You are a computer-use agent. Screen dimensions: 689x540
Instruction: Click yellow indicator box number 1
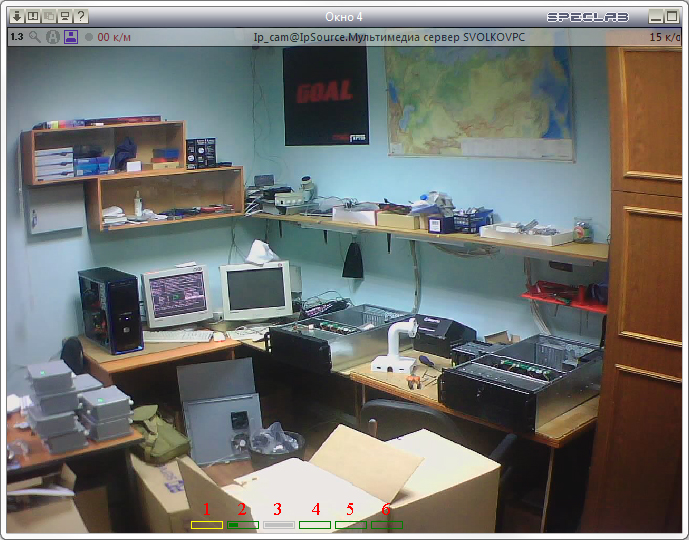pyautogui.click(x=207, y=525)
